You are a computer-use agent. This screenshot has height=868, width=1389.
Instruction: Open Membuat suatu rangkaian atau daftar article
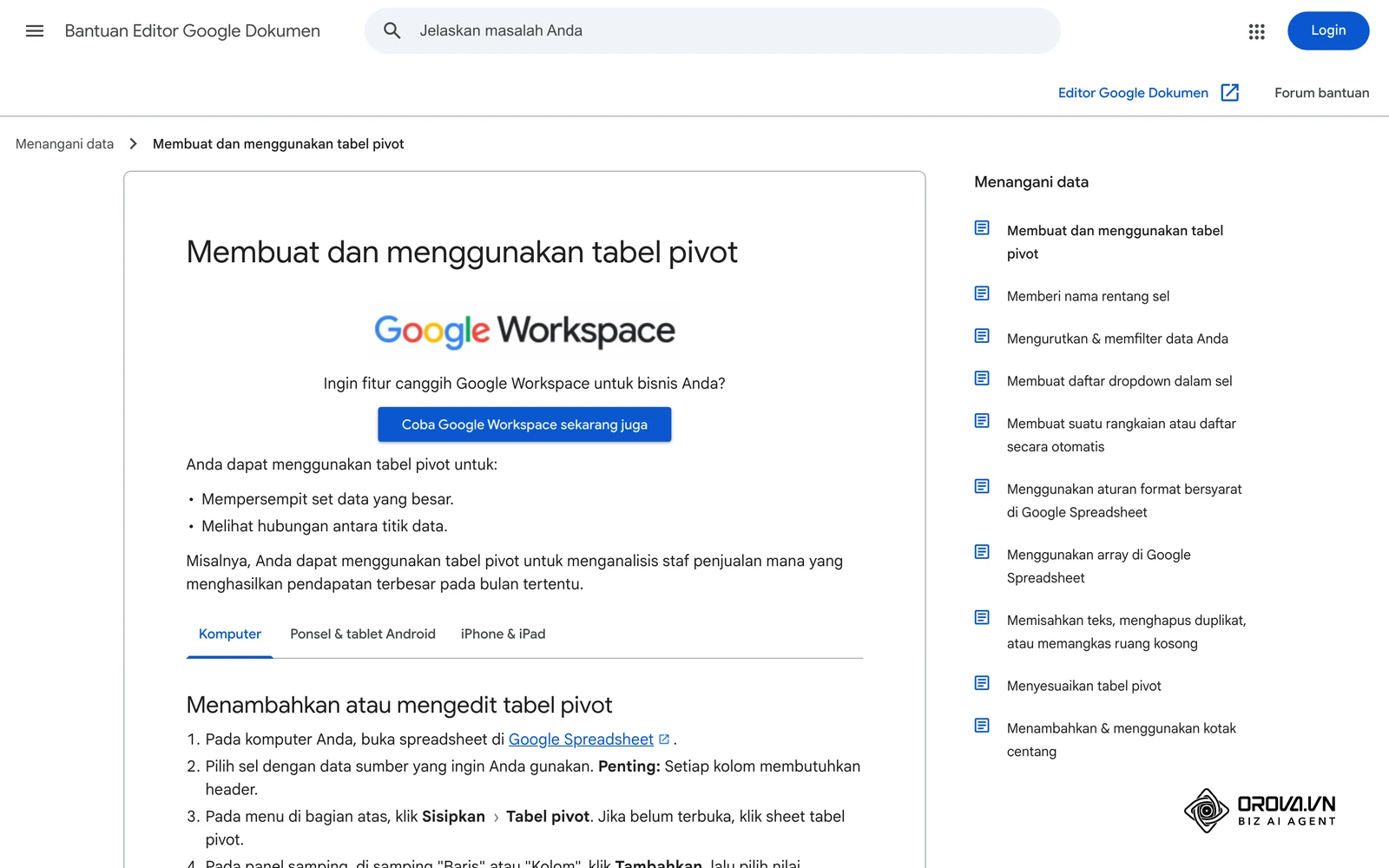(1122, 435)
